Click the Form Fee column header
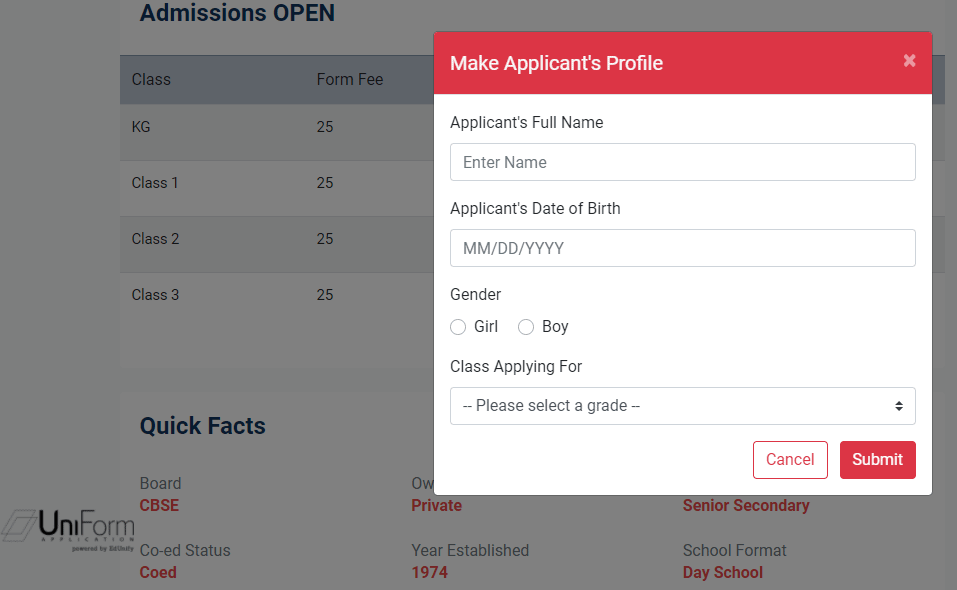This screenshot has width=957, height=590. point(350,79)
